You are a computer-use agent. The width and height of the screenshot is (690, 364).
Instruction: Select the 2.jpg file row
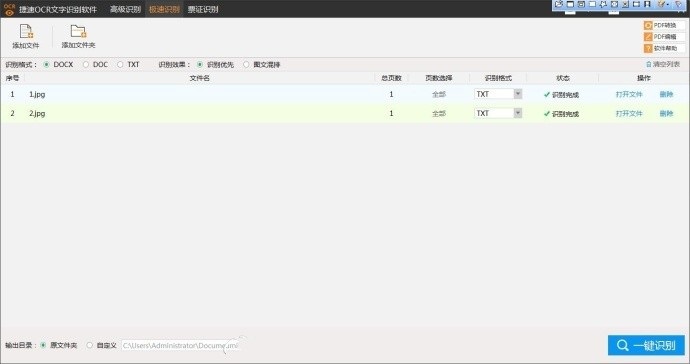click(345, 114)
